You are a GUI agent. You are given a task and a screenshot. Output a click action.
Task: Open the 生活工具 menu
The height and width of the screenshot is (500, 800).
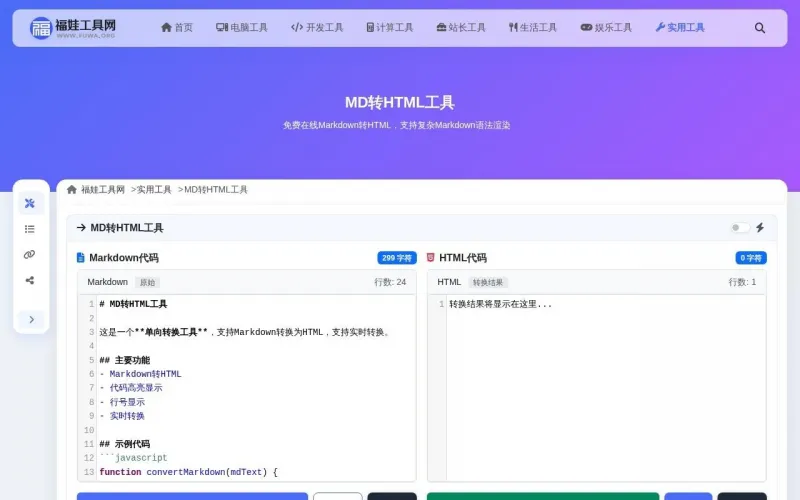[x=533, y=28]
